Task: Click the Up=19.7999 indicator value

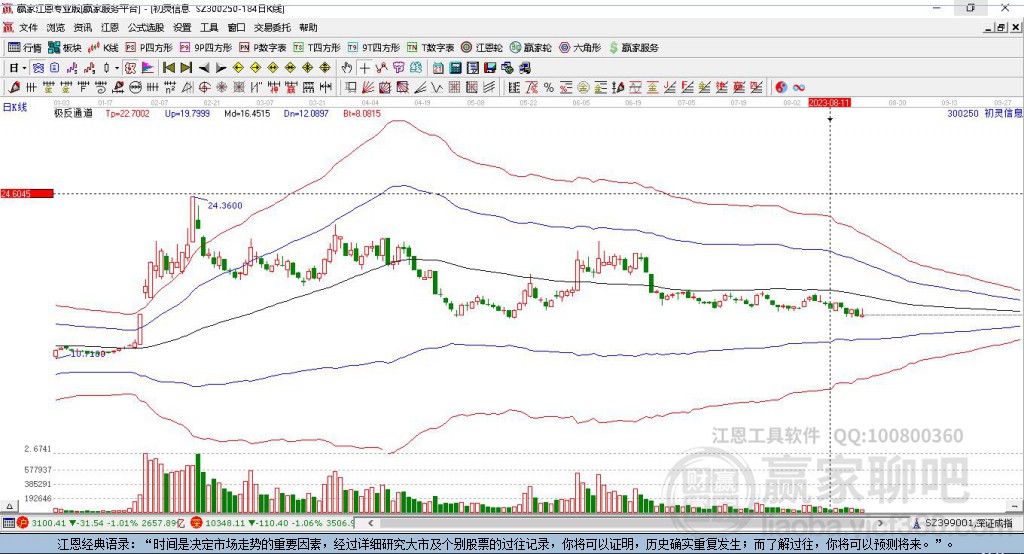Action: pyautogui.click(x=187, y=113)
